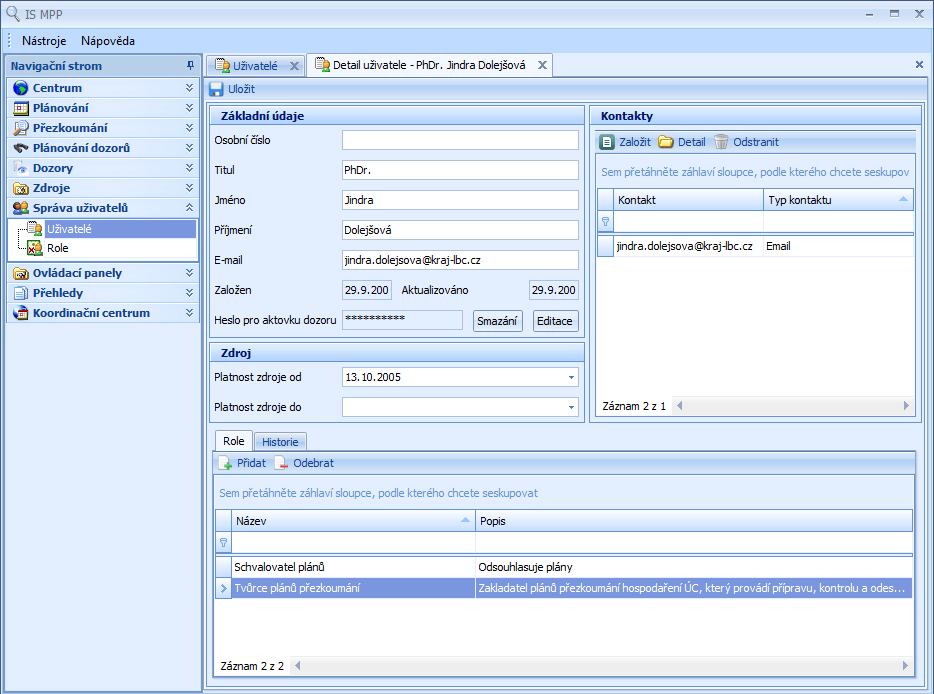Click the Plánování dozorů handshake icon
The image size is (934, 694).
coord(21,148)
